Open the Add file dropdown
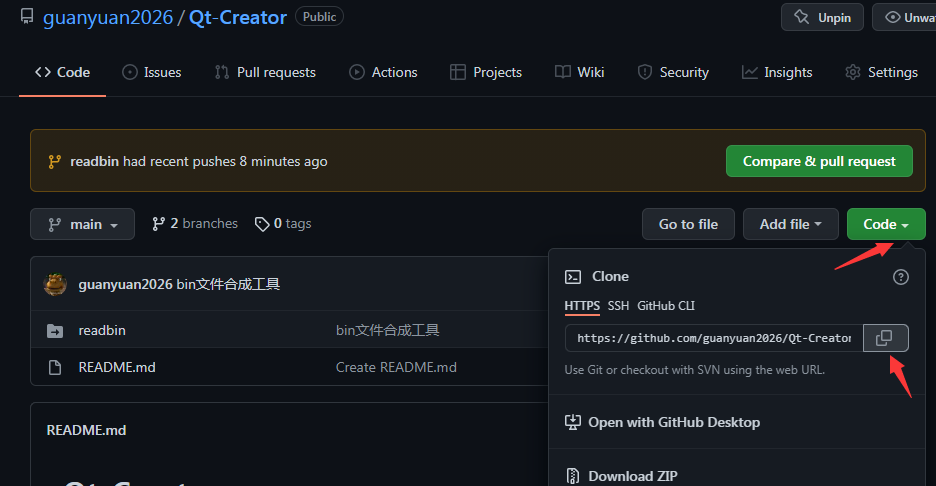 (790, 224)
